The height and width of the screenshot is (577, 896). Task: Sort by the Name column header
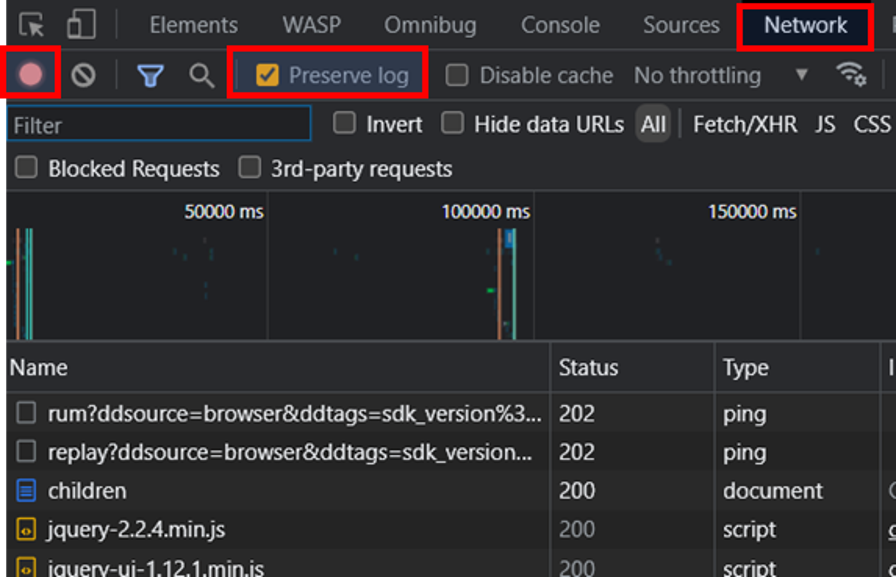click(x=278, y=367)
